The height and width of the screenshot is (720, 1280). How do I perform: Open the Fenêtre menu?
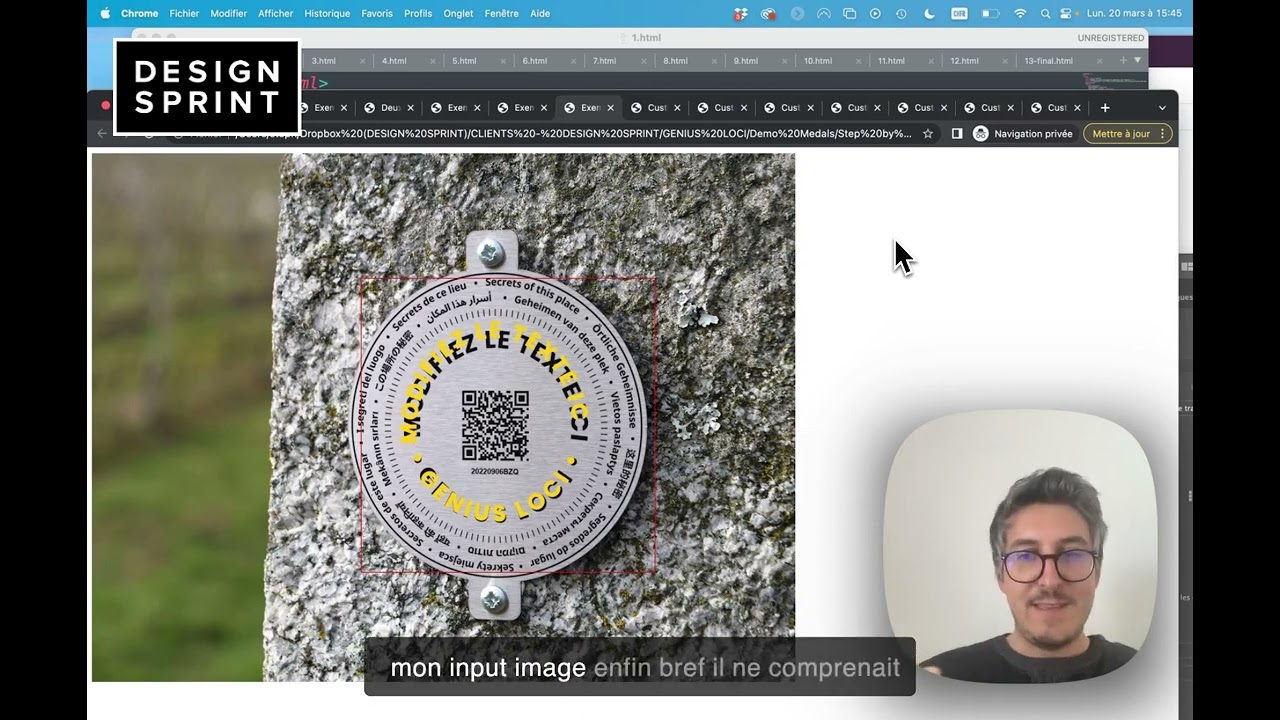[x=501, y=13]
